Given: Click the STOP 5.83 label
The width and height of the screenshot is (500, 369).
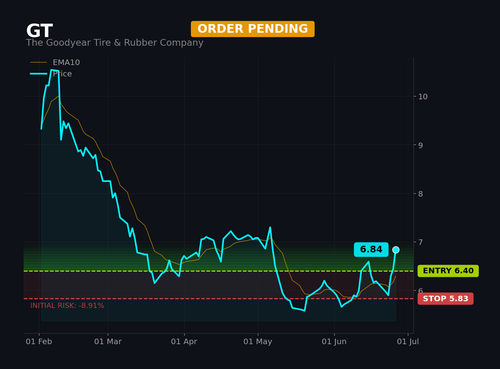Looking at the screenshot, I should click(445, 298).
